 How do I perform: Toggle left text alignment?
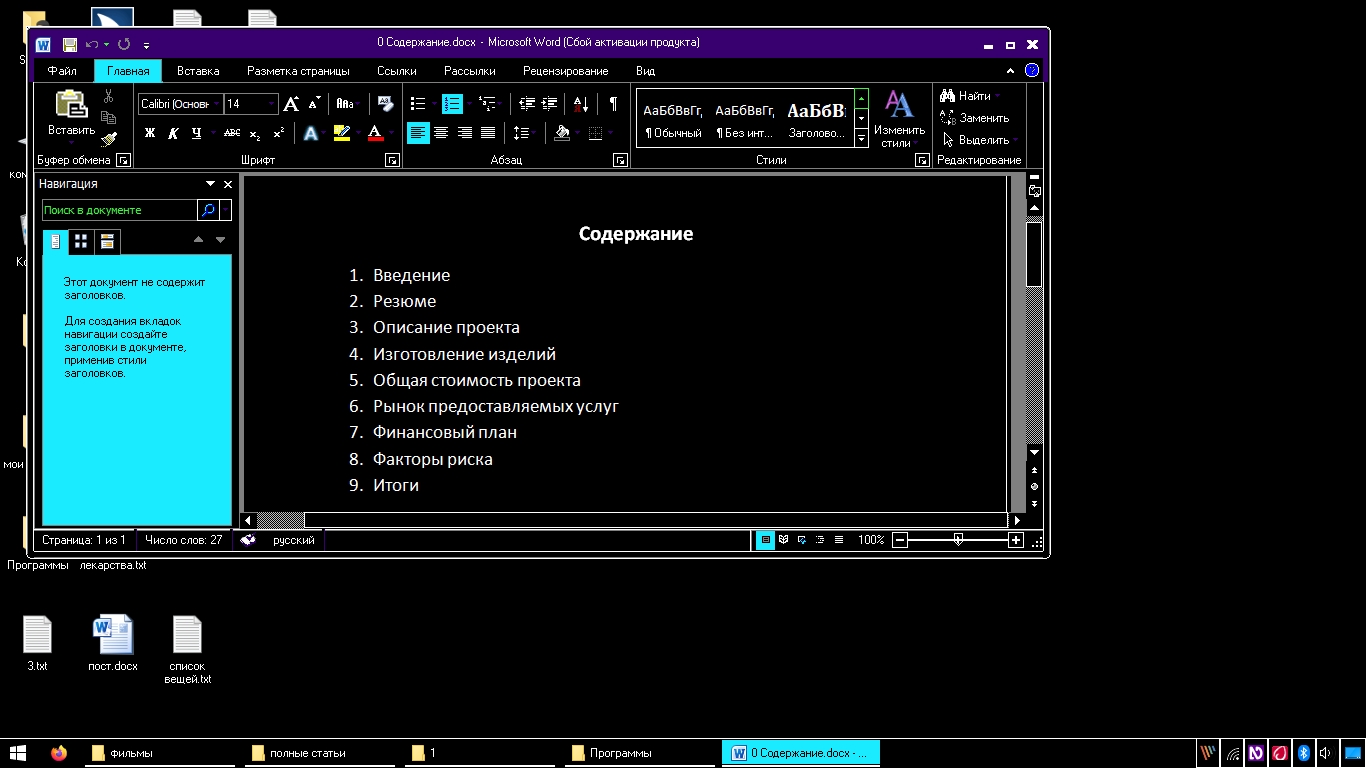[418, 133]
